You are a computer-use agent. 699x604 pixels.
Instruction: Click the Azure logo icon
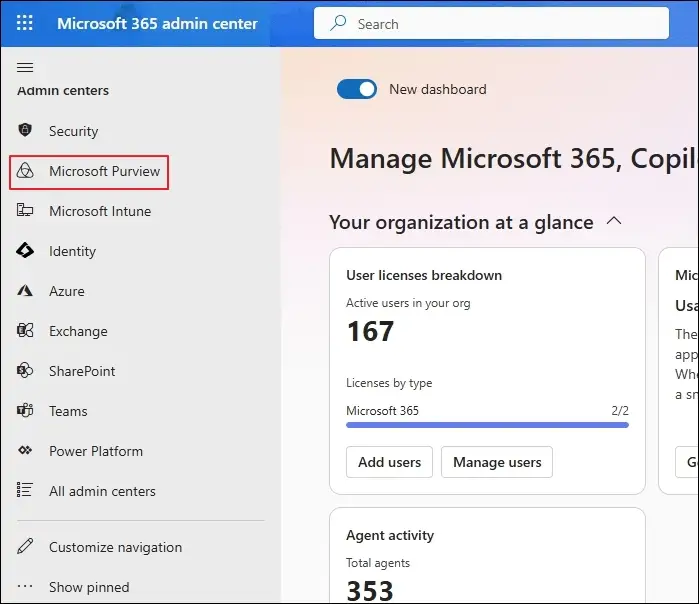tap(25, 291)
